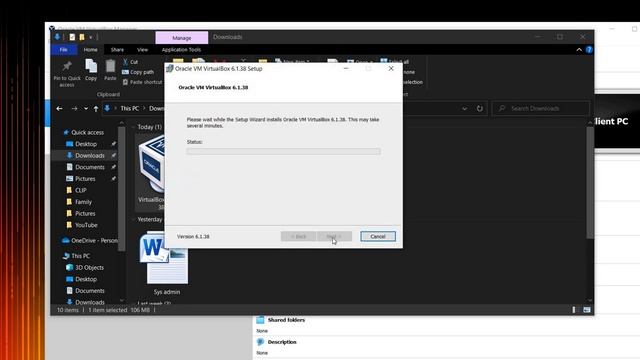
Task: Click VirtualBox installer file thumbnail
Action: point(151,165)
